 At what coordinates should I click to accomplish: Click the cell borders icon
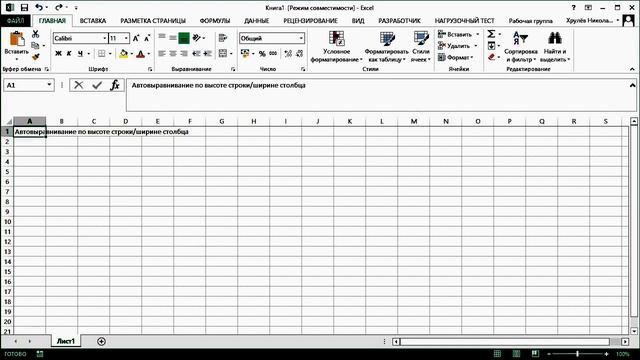102,53
